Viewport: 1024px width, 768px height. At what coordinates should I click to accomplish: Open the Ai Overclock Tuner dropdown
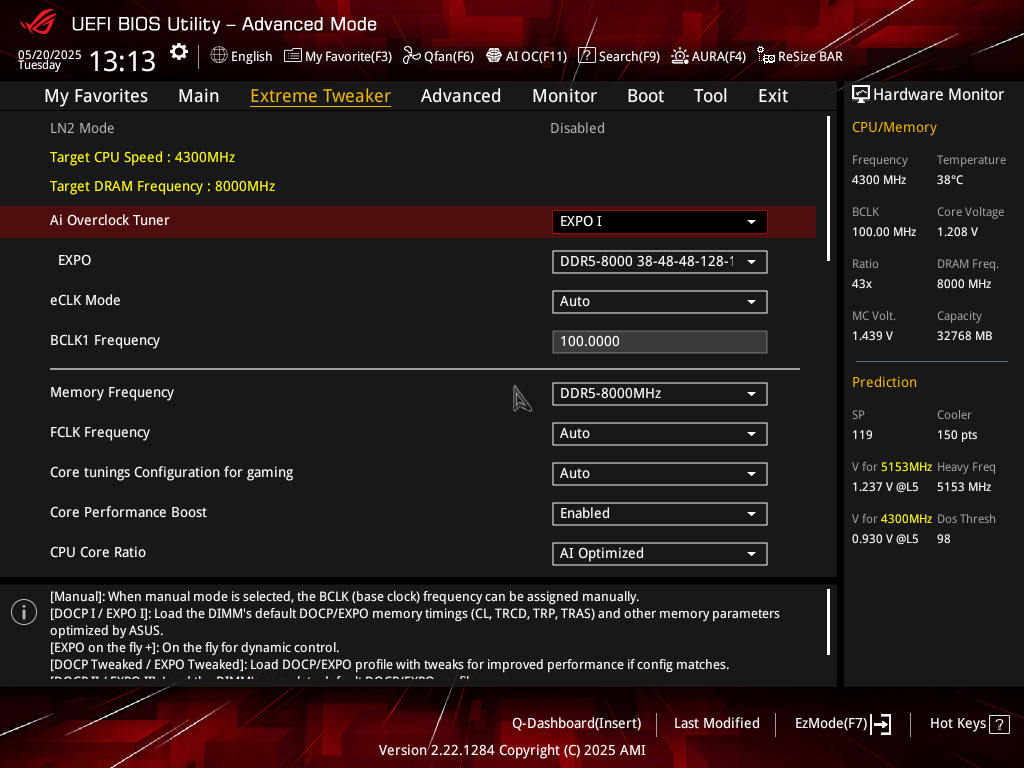point(660,221)
